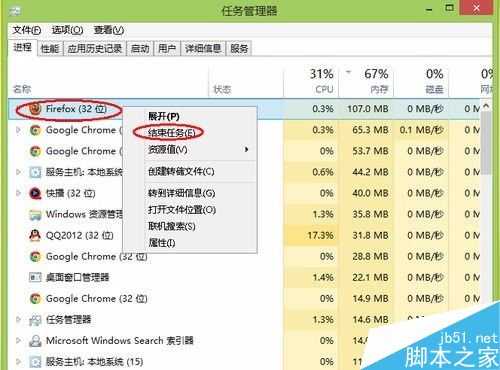Open the 资源值(V) submenu arrow
The image size is (500, 370).
[246, 149]
